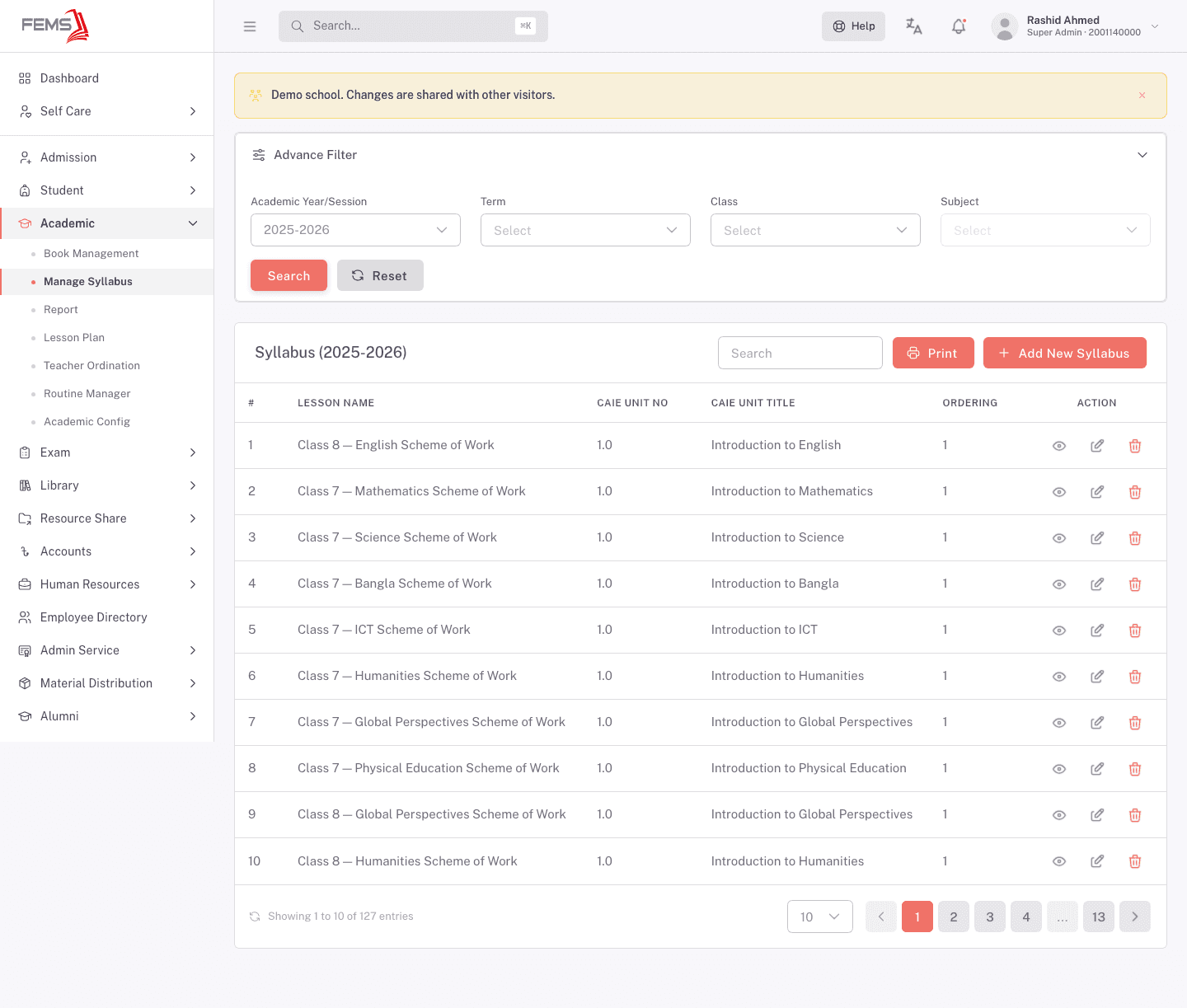This screenshot has height=1008, width=1187.
Task: View Class 7 Science Scheme of Work
Action: click(1059, 538)
